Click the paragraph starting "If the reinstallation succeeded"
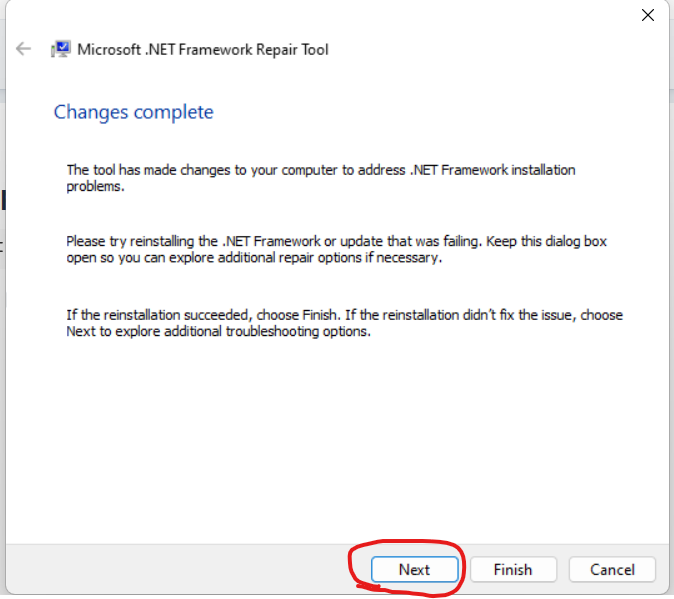 pyautogui.click(x=344, y=323)
